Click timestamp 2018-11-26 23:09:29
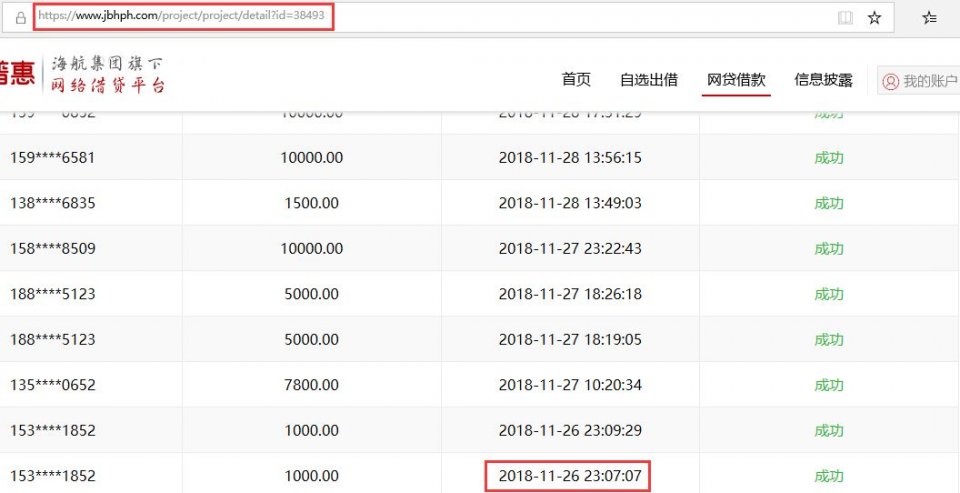This screenshot has height=493, width=960. point(570,431)
